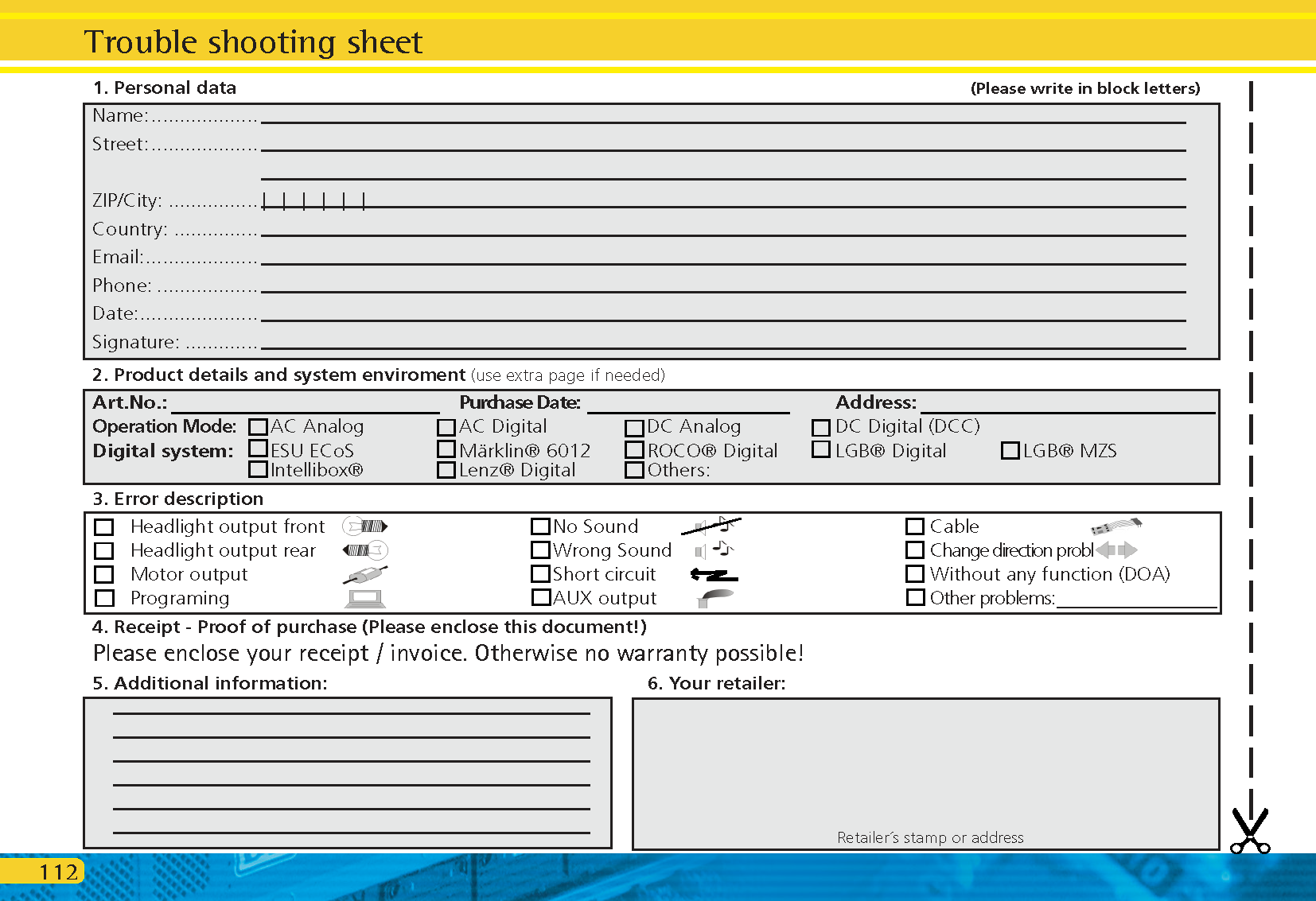
Task: Click the crossed-out speaker icon beside No Sound
Action: coord(709,525)
